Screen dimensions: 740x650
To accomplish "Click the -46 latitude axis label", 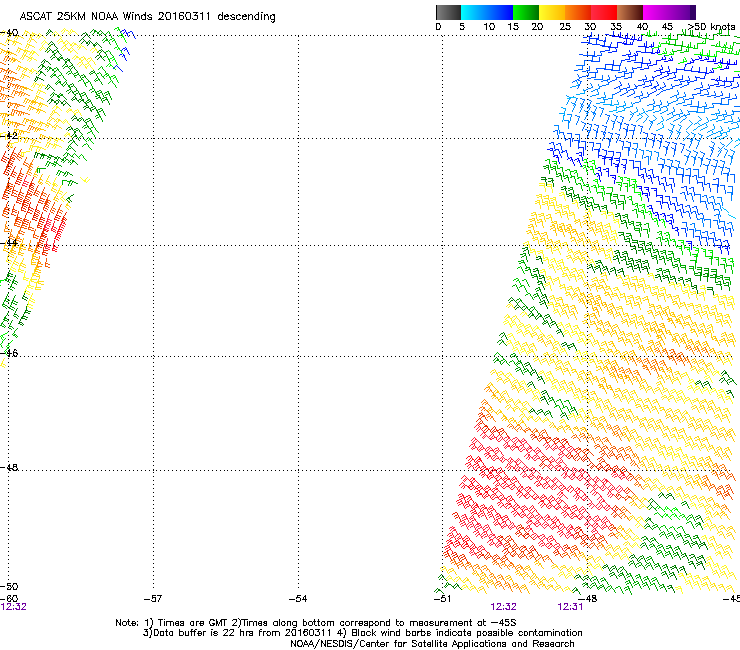I will pyautogui.click(x=9, y=353).
